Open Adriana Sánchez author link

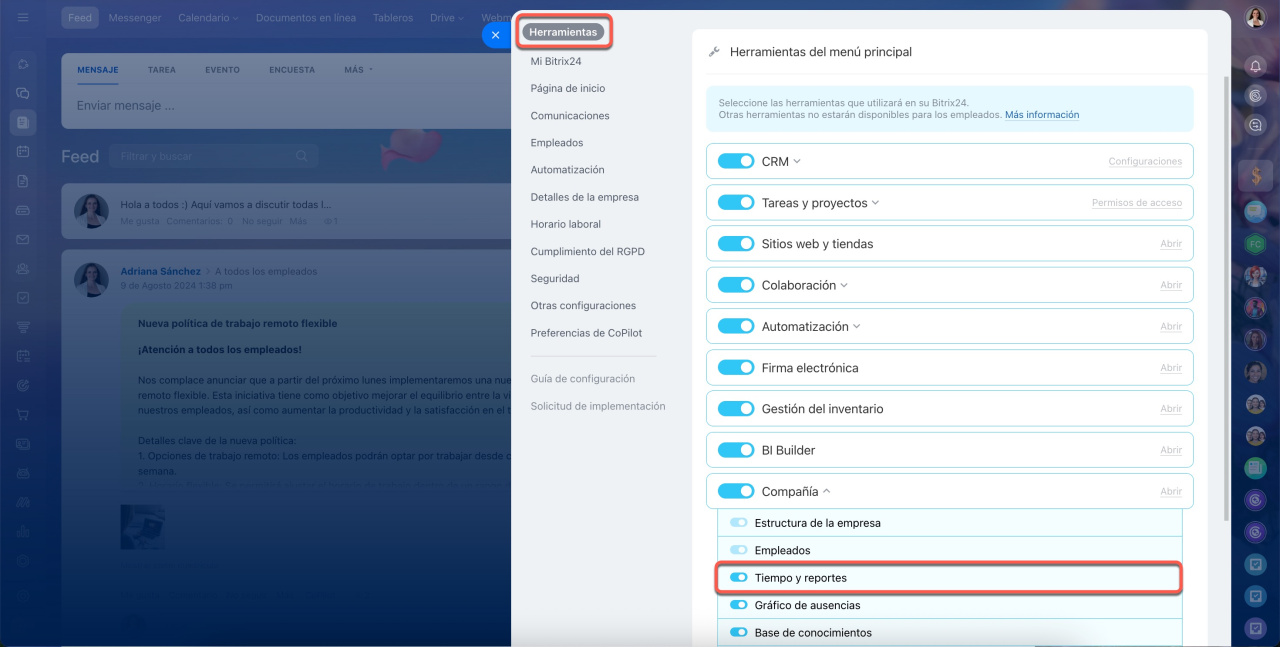pyautogui.click(x=161, y=271)
